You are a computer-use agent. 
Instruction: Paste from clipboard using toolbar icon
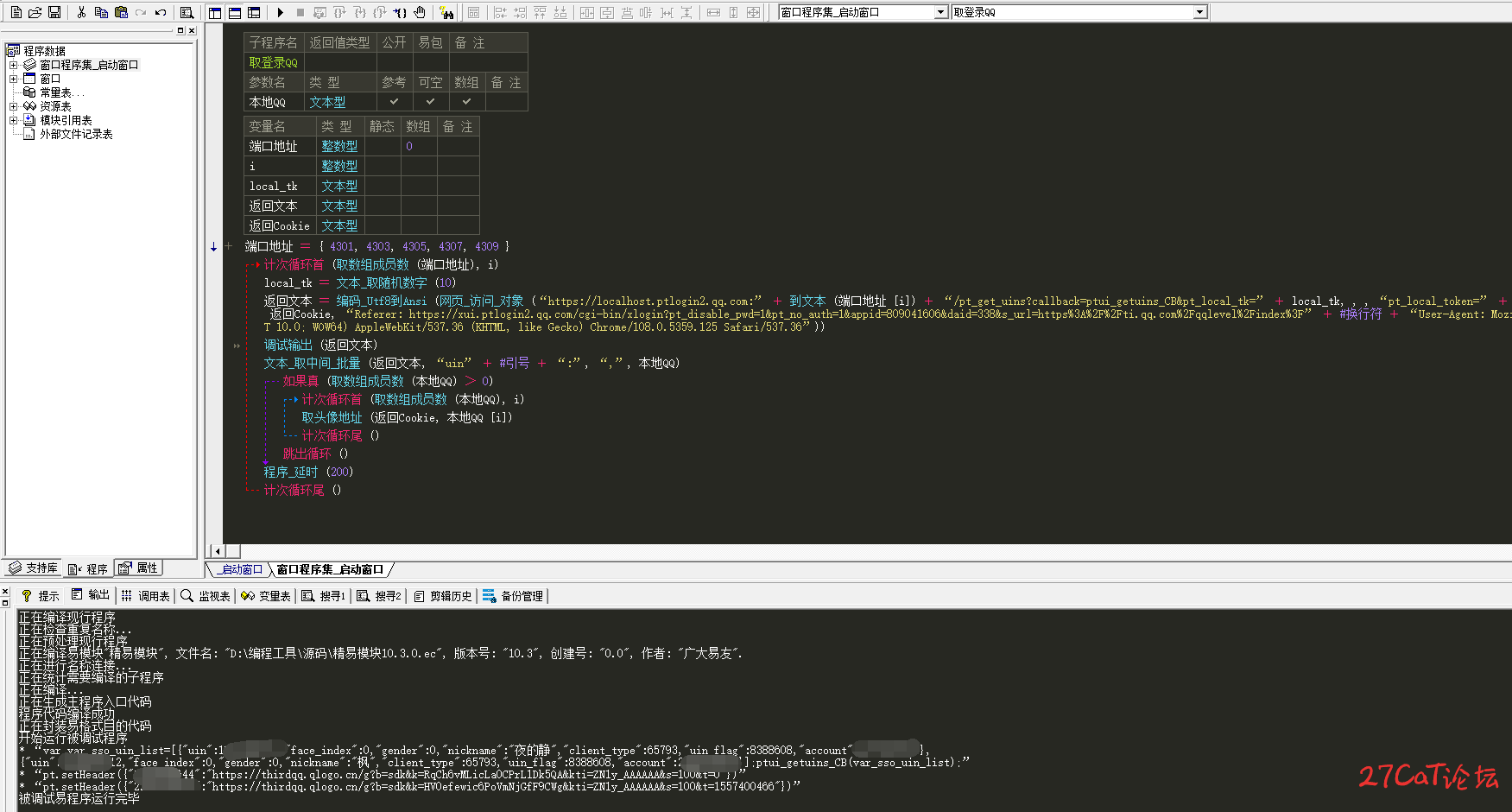(x=121, y=12)
